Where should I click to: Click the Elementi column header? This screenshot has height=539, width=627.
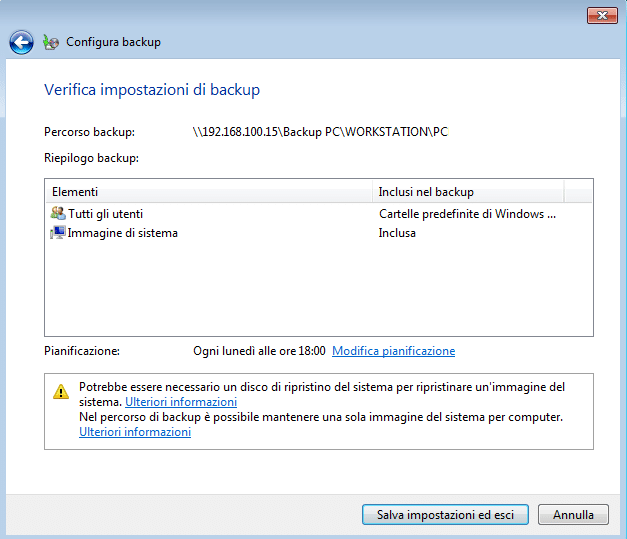point(209,192)
